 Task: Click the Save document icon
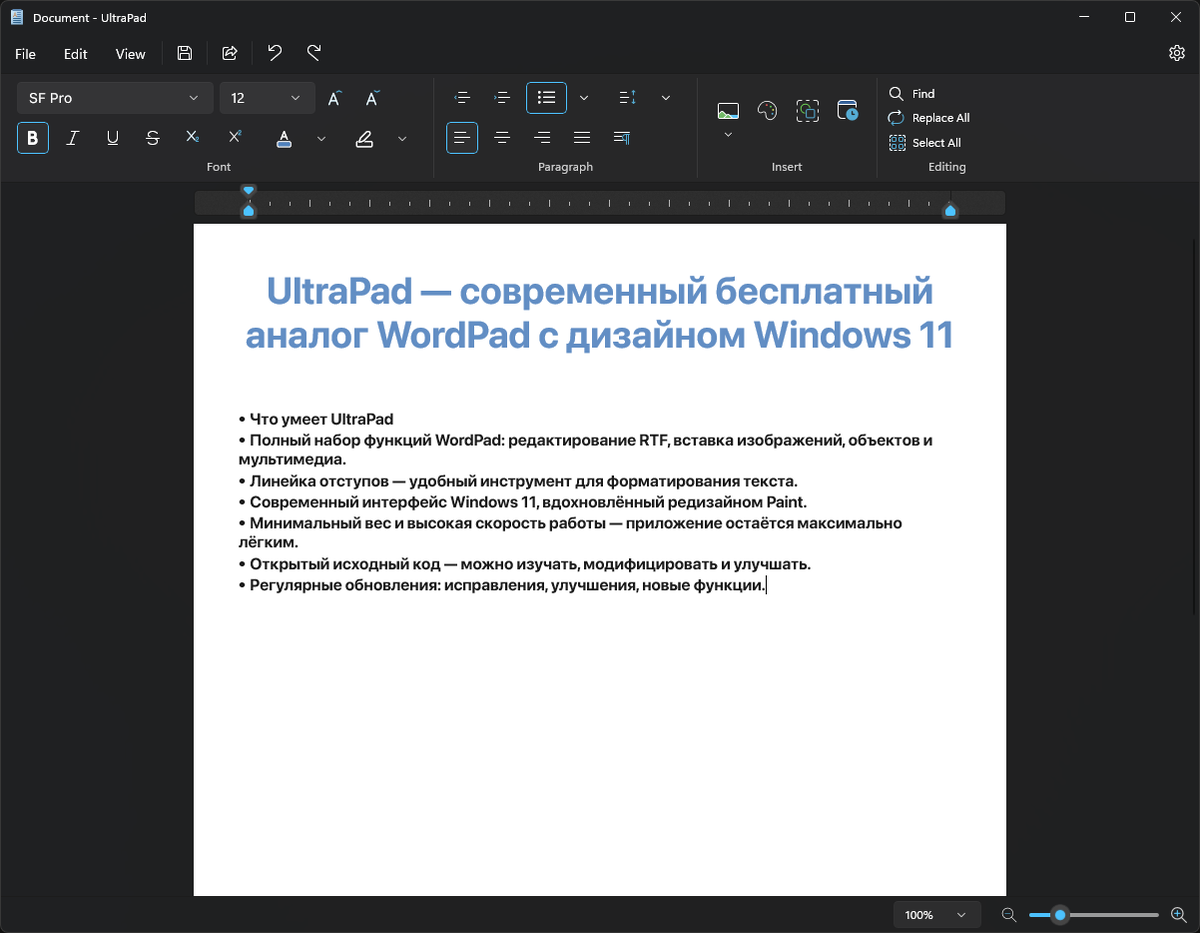[185, 53]
